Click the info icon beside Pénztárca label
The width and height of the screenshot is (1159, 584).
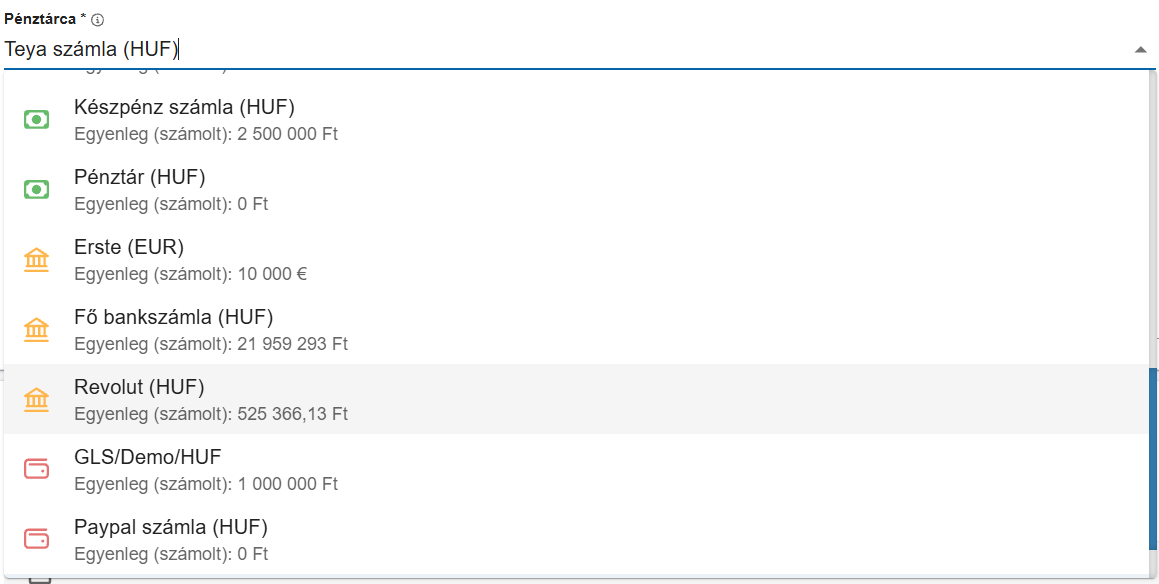tap(97, 20)
